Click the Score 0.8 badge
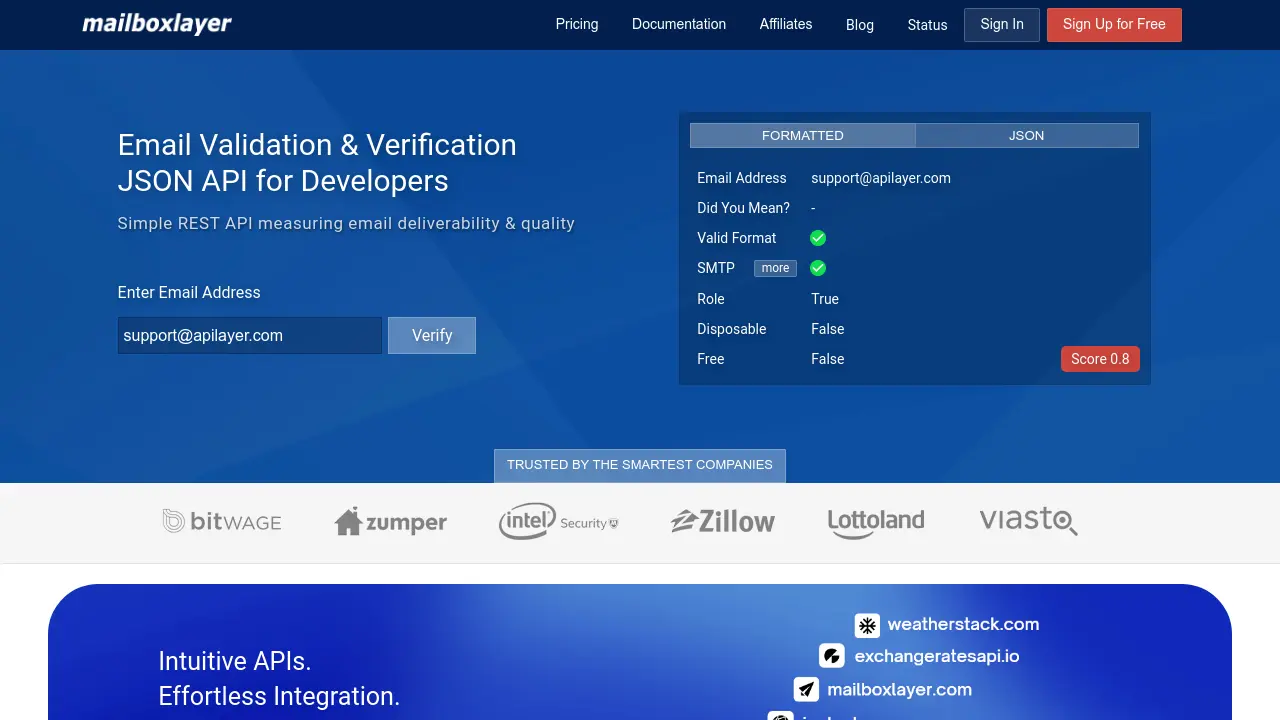The image size is (1280, 720). click(x=1100, y=359)
